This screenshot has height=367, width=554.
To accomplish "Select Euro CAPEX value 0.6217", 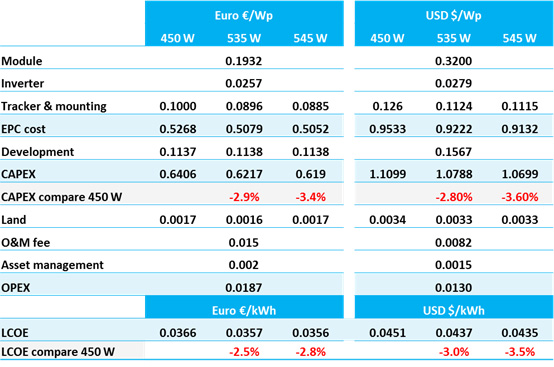I will (x=244, y=174).
